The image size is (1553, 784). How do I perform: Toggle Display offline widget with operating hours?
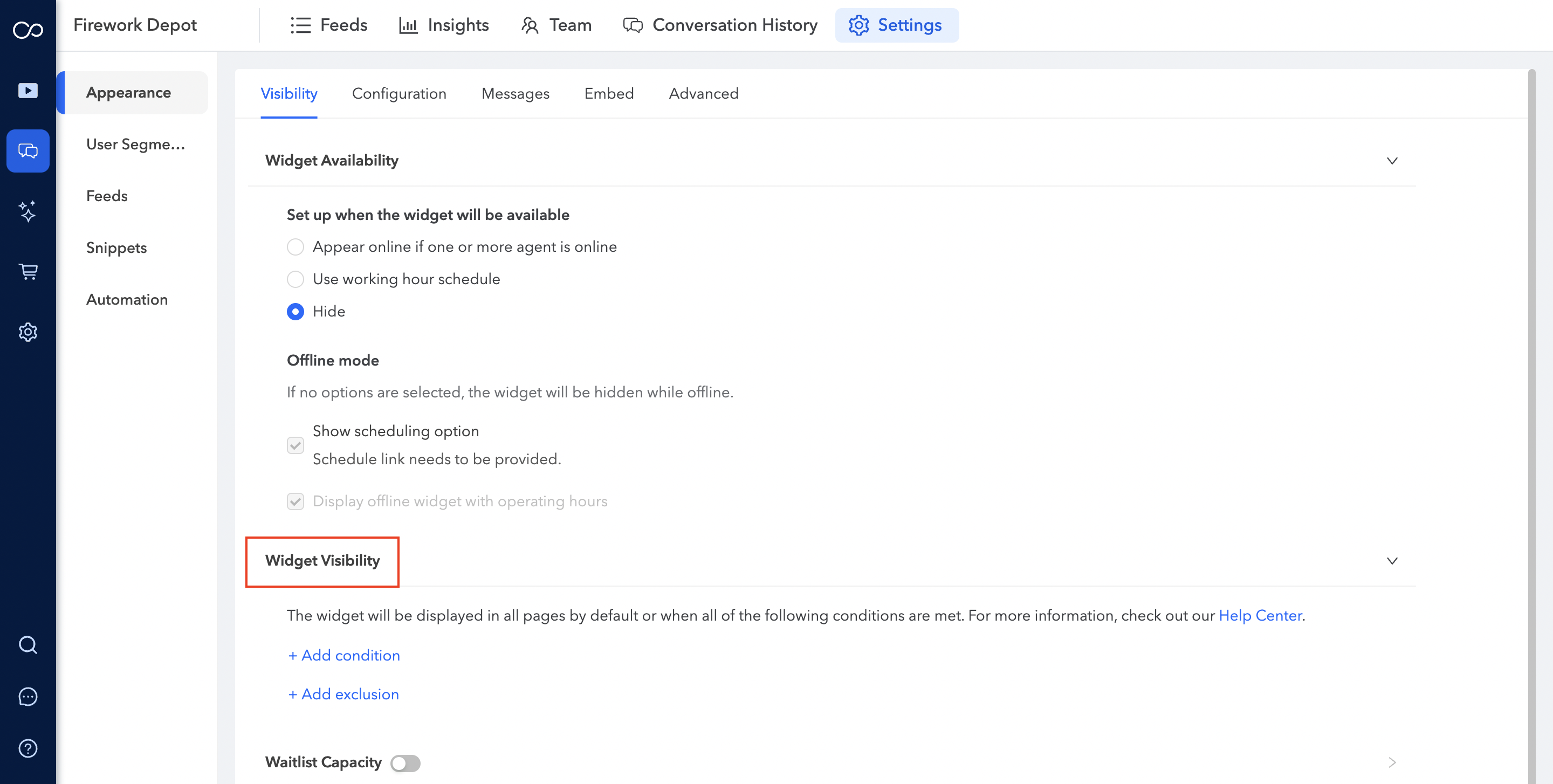pos(296,501)
